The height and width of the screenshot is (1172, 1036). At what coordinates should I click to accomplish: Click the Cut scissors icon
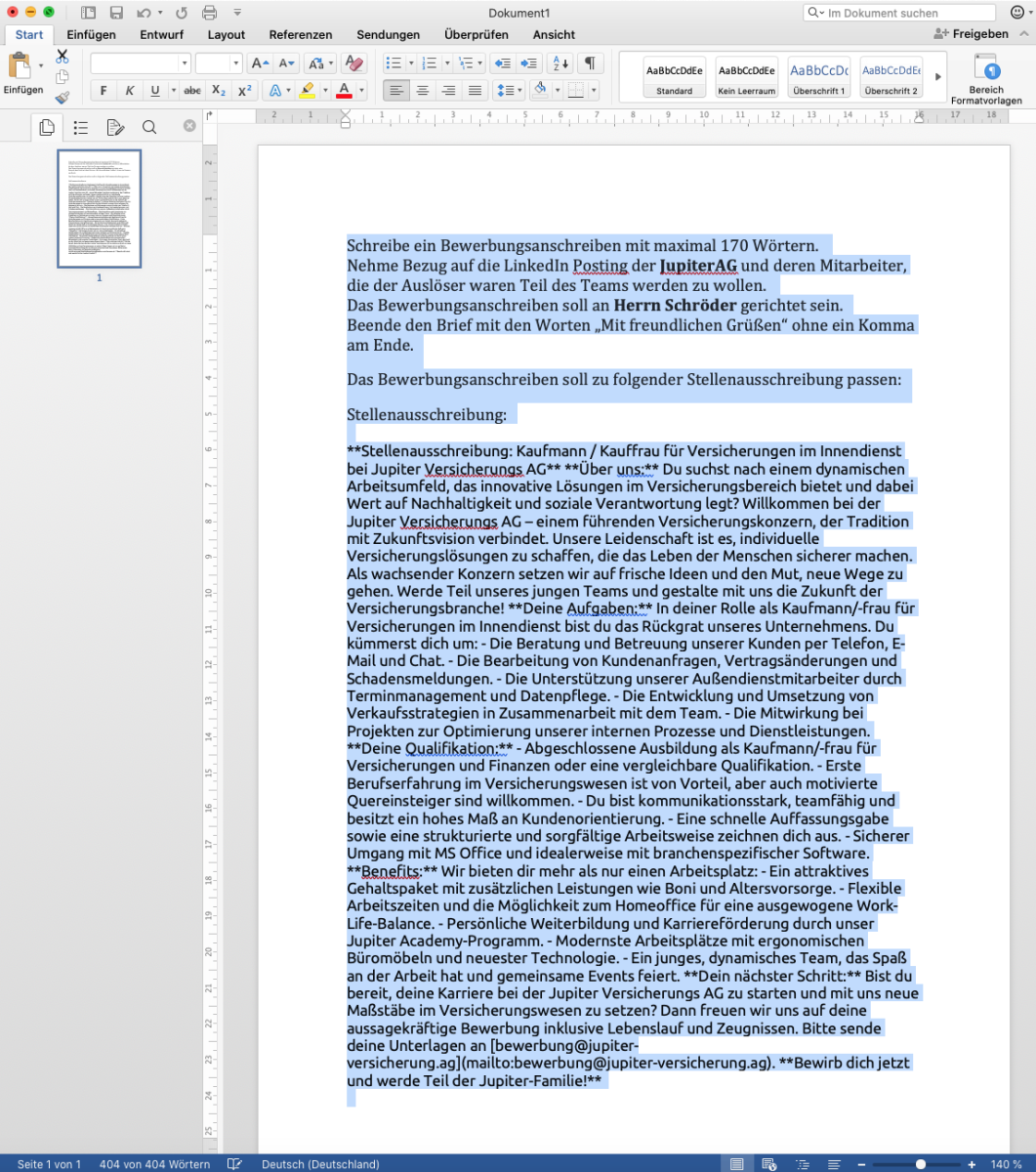click(62, 57)
